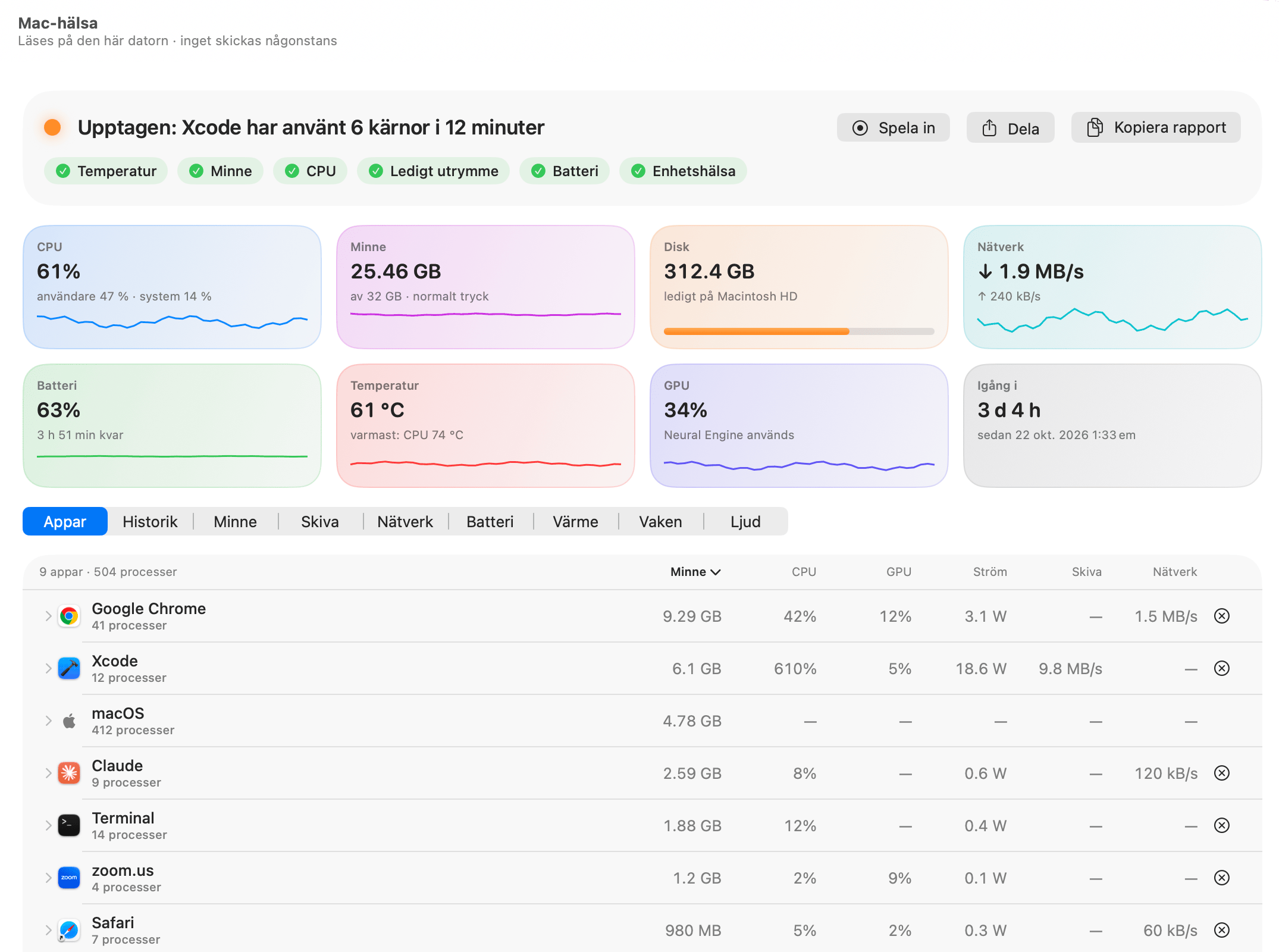Toggle the Enhetshälsa status chip
Viewport: 1279px width, 952px height.
683,171
